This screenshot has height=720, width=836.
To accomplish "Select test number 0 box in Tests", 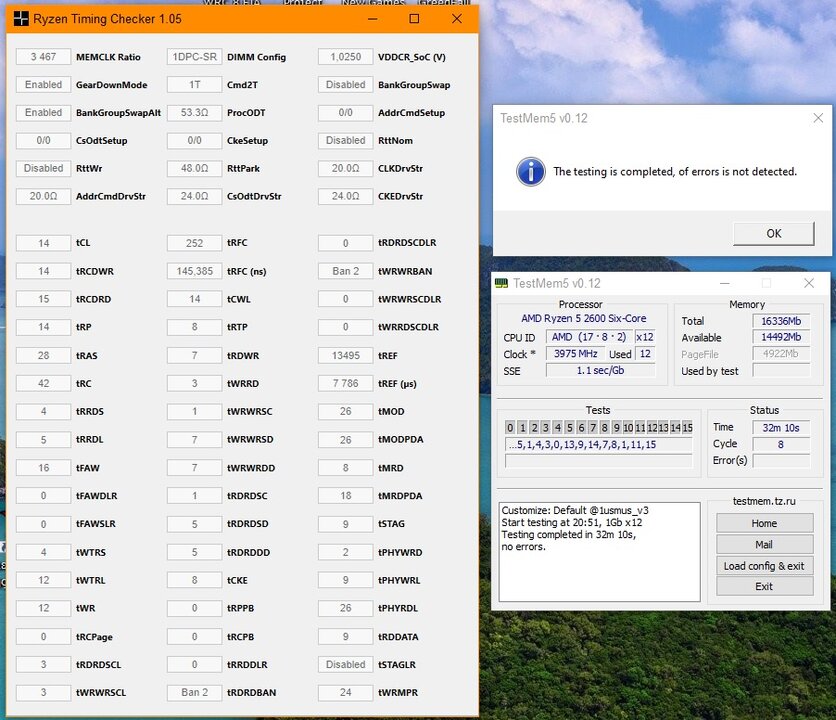I will click(x=510, y=427).
